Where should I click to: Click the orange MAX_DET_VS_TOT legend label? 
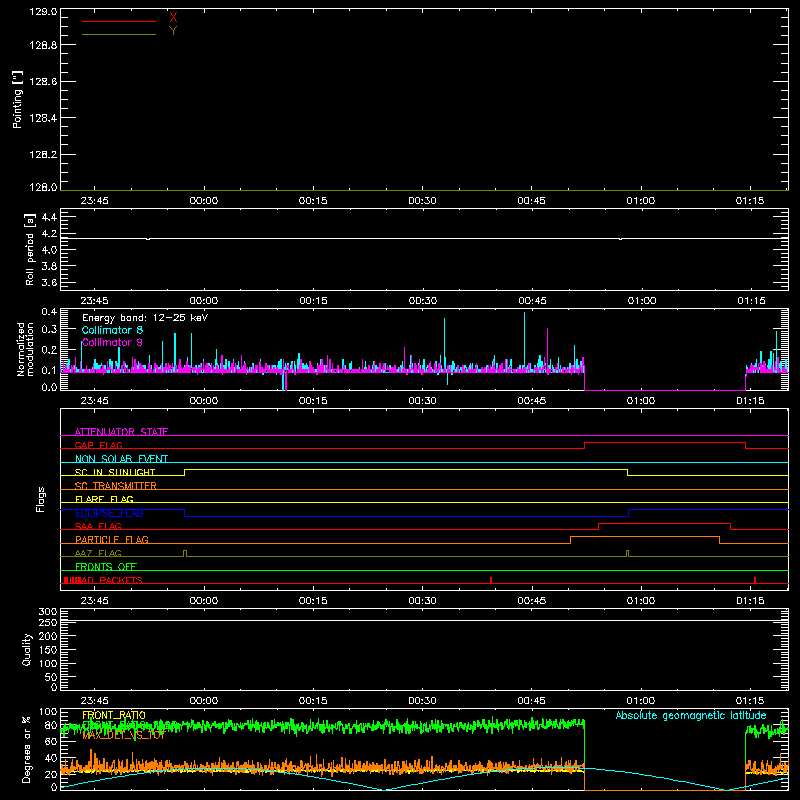click(123, 735)
